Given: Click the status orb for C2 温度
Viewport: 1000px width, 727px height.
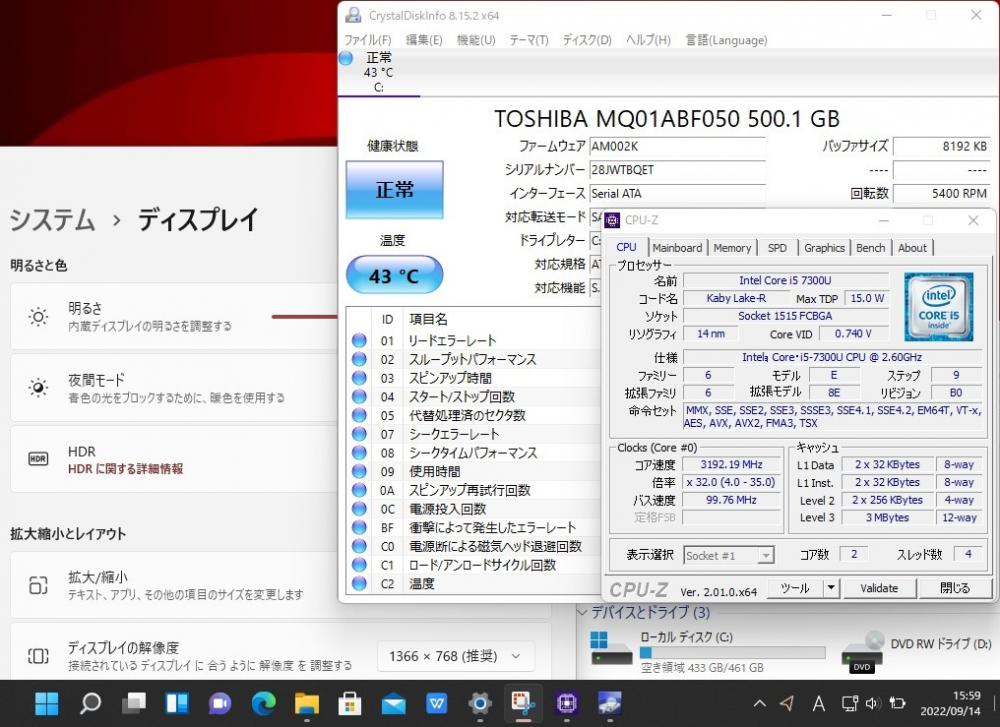Looking at the screenshot, I should (x=359, y=583).
